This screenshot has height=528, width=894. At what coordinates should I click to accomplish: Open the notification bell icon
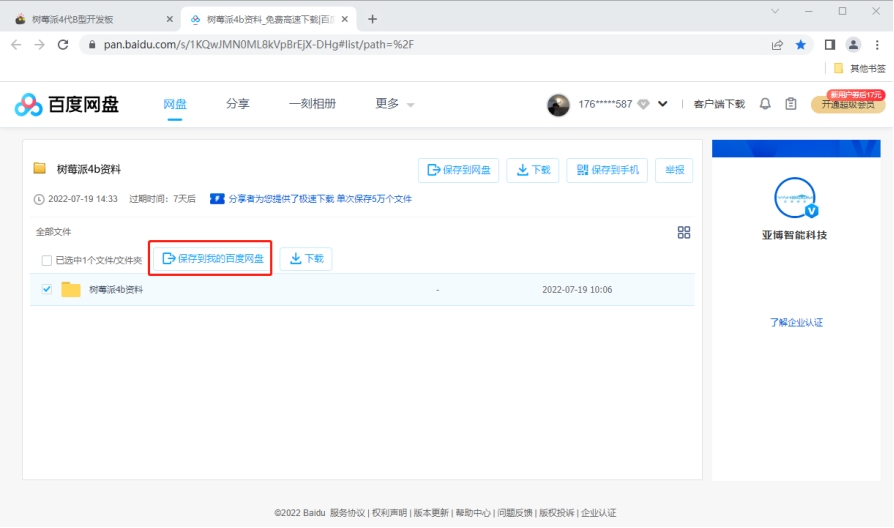tap(766, 104)
